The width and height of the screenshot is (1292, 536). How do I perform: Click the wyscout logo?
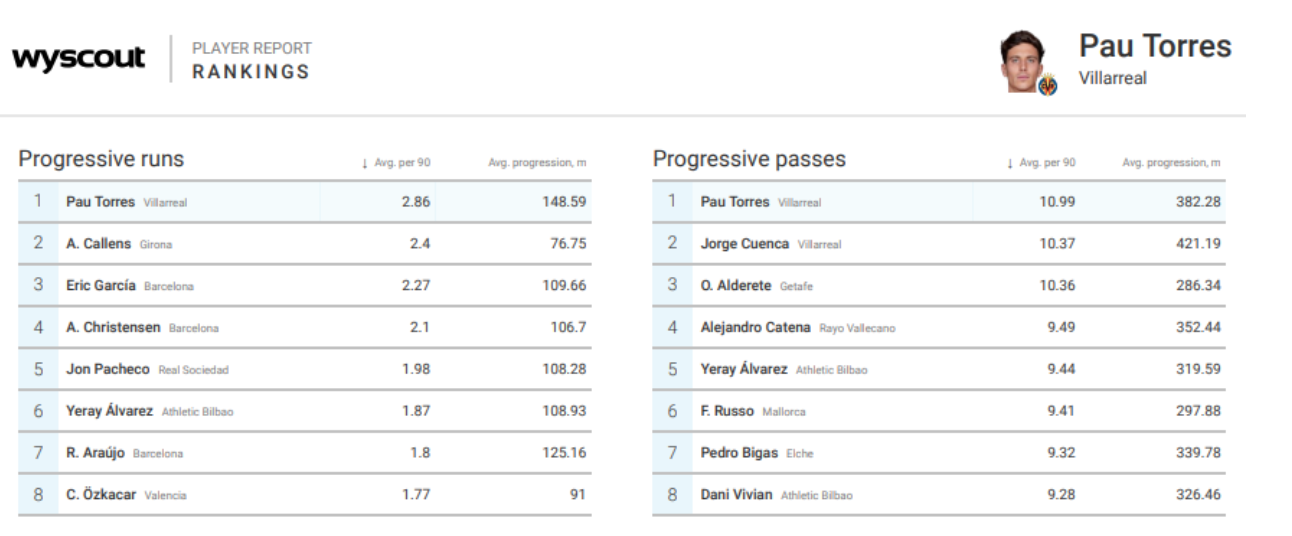click(79, 57)
